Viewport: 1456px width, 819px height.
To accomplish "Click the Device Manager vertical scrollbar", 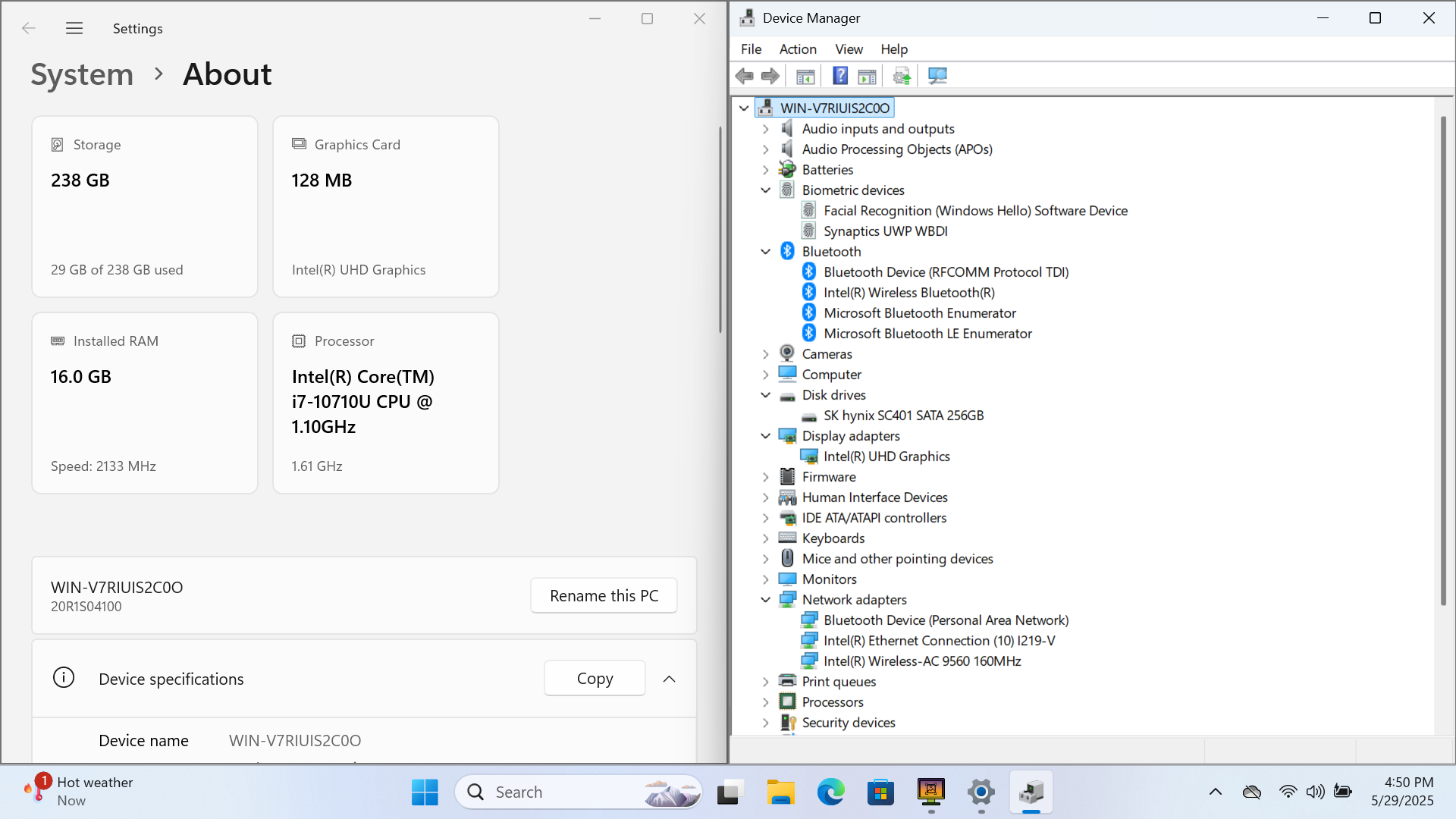I will click(1443, 360).
